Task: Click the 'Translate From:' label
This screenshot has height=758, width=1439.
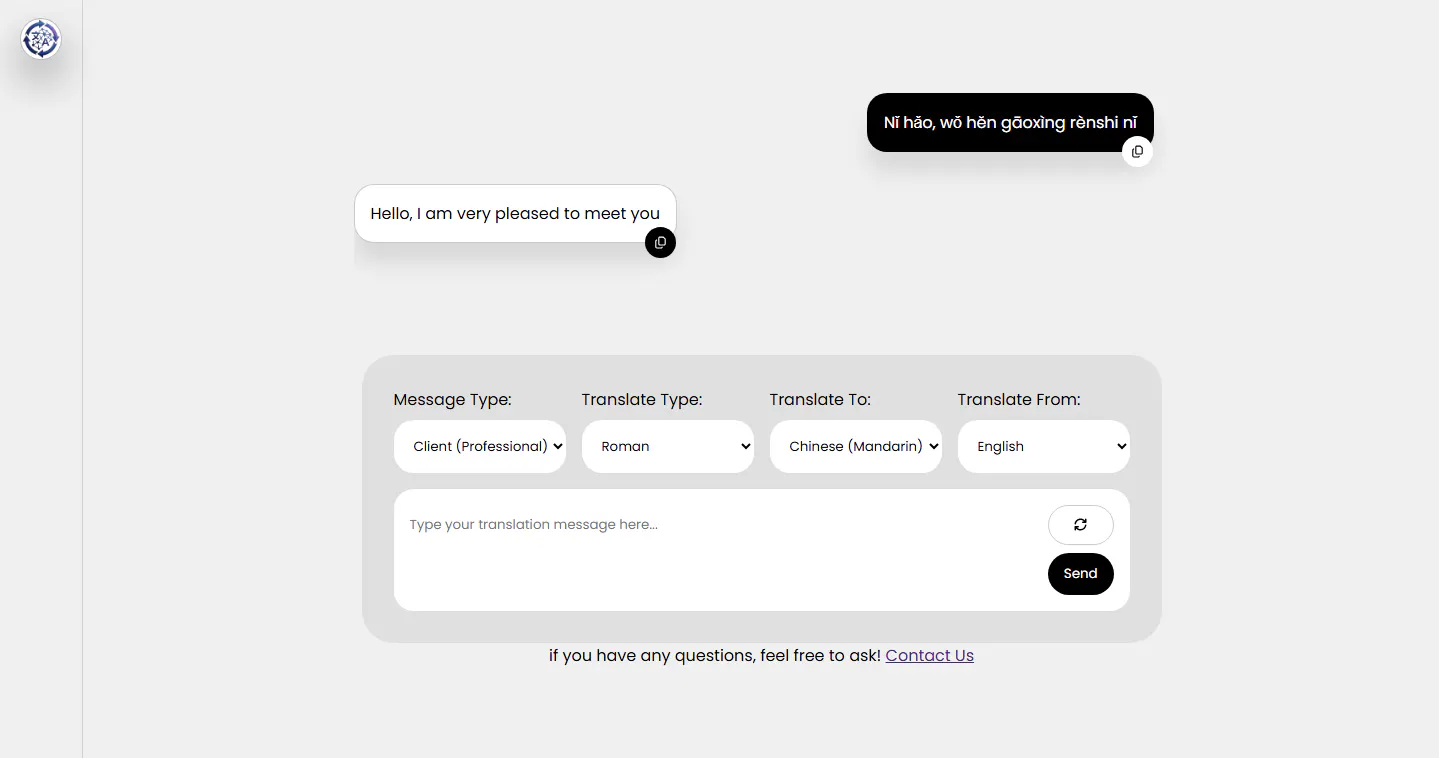Action: tap(1019, 400)
